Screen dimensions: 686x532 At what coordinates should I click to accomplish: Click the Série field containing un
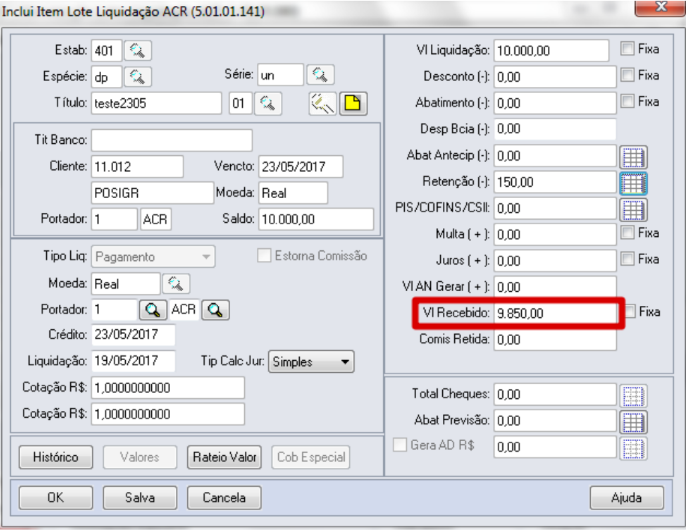(x=280, y=75)
